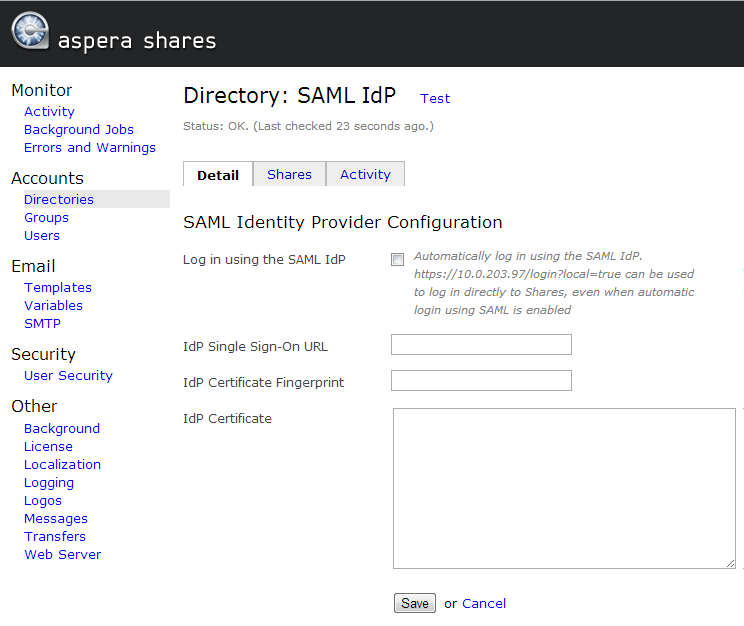Open Logos settings
Viewport: 744px width, 626px height.
pyautogui.click(x=43, y=501)
